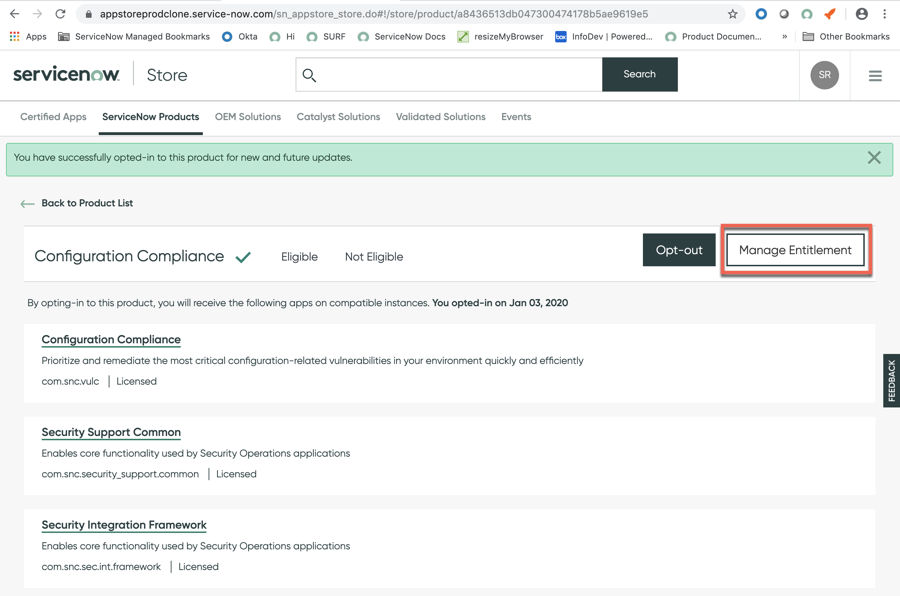
Task: Click the Configuration Compliance product heading
Action: pos(129,256)
